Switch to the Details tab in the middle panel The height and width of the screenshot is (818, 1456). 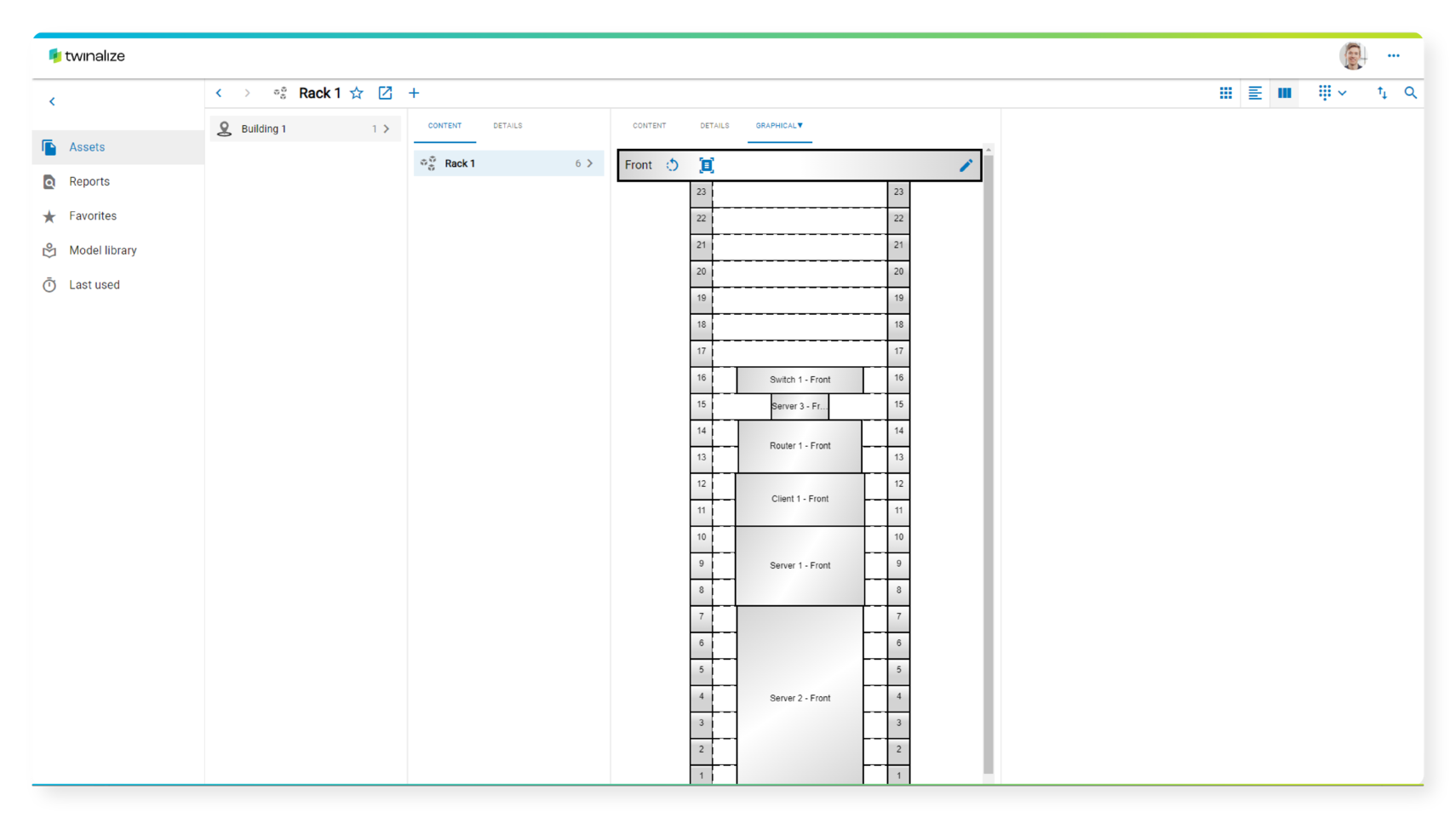[x=507, y=126]
